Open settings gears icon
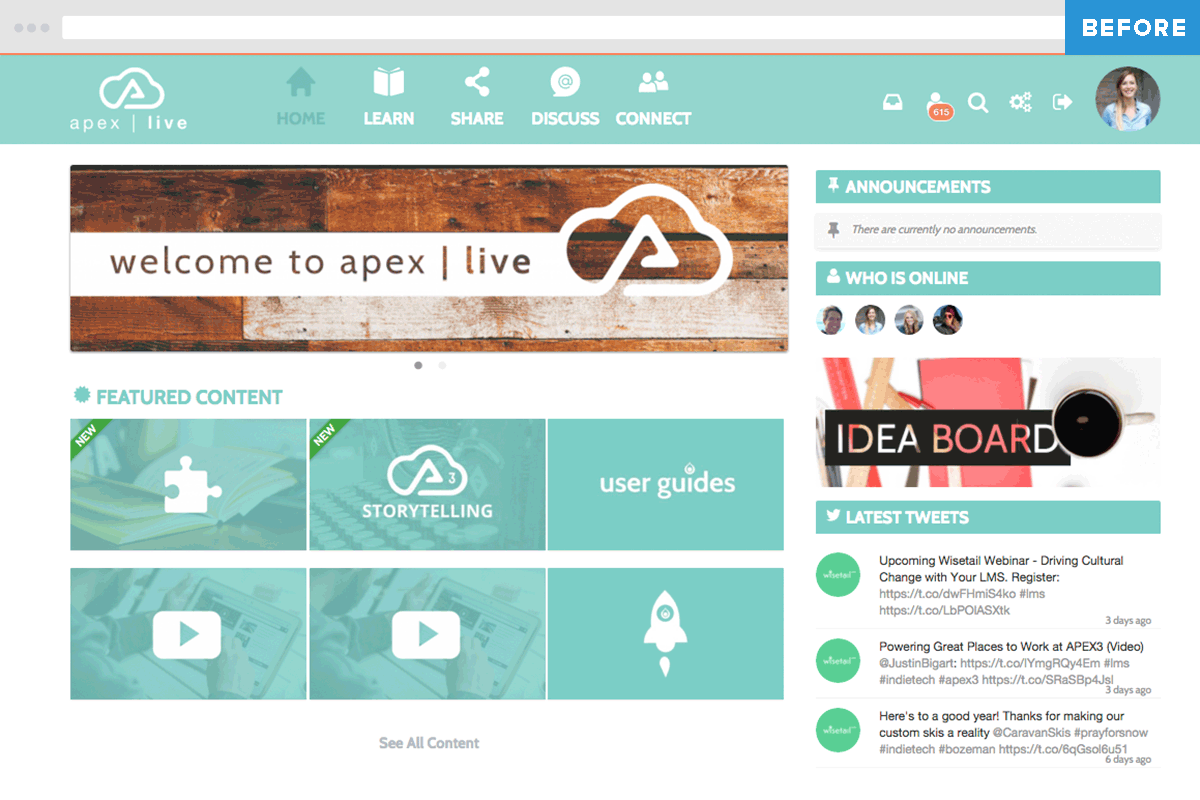Screen dimensions: 1200x800 tap(1020, 102)
